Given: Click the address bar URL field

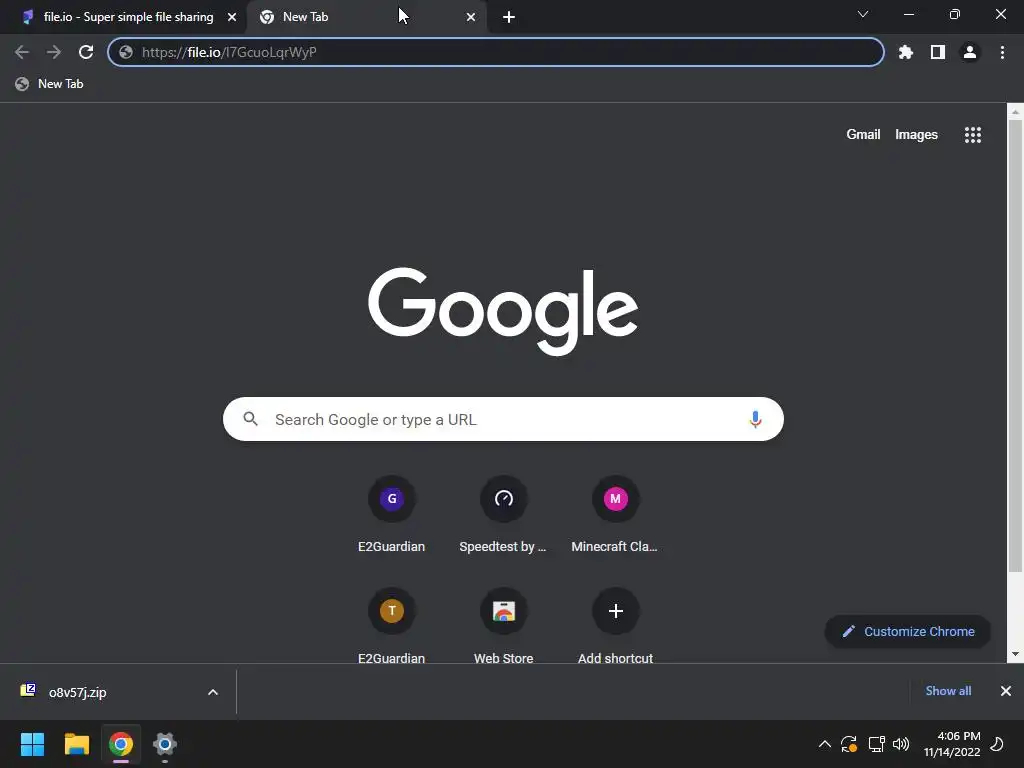Looking at the screenshot, I should point(496,52).
